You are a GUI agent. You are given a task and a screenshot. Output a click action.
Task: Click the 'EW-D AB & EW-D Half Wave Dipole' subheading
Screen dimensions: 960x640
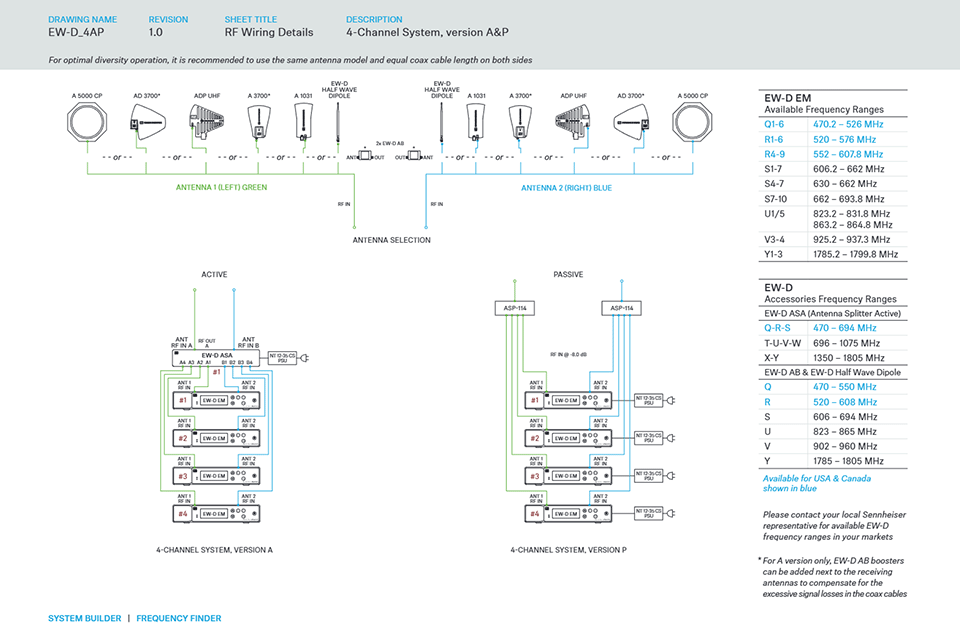(x=833, y=372)
